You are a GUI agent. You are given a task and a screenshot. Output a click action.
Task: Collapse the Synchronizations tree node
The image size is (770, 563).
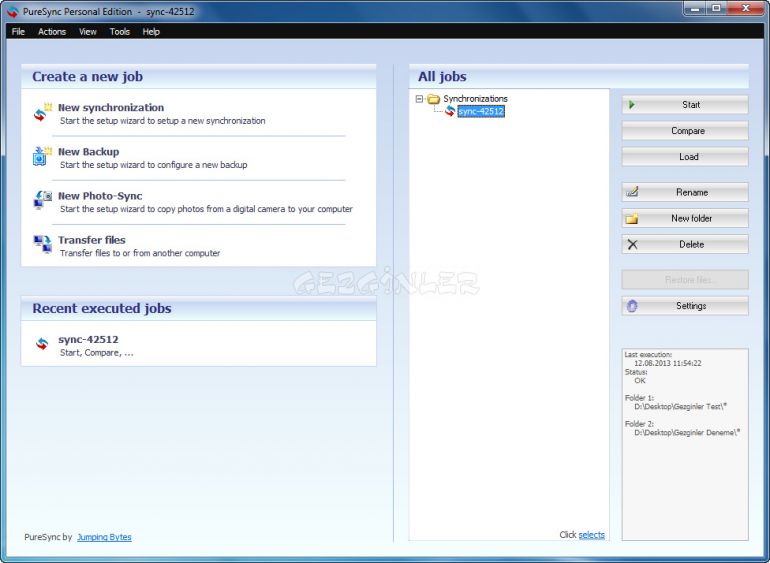(419, 99)
